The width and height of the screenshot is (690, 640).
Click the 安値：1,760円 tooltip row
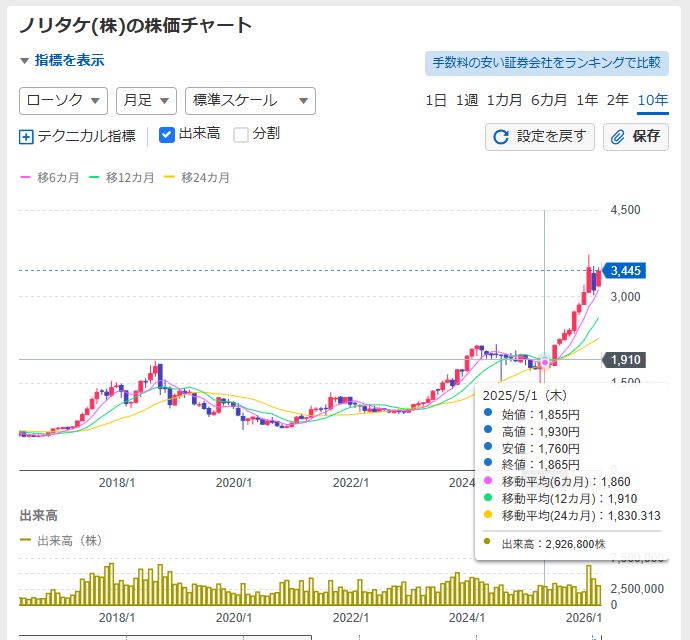coord(532,449)
